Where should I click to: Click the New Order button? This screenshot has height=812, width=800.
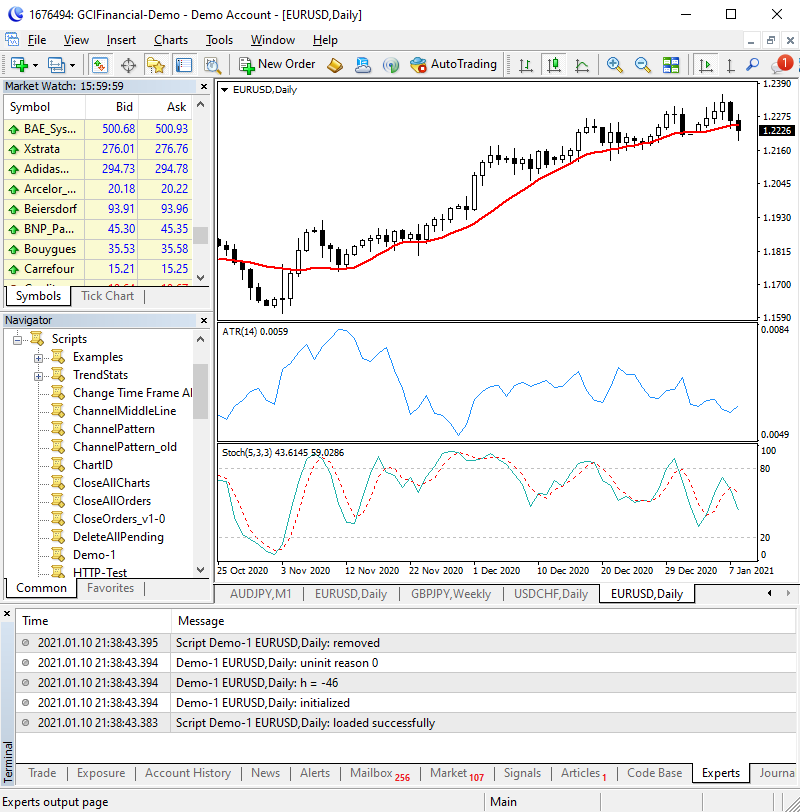[x=277, y=65]
